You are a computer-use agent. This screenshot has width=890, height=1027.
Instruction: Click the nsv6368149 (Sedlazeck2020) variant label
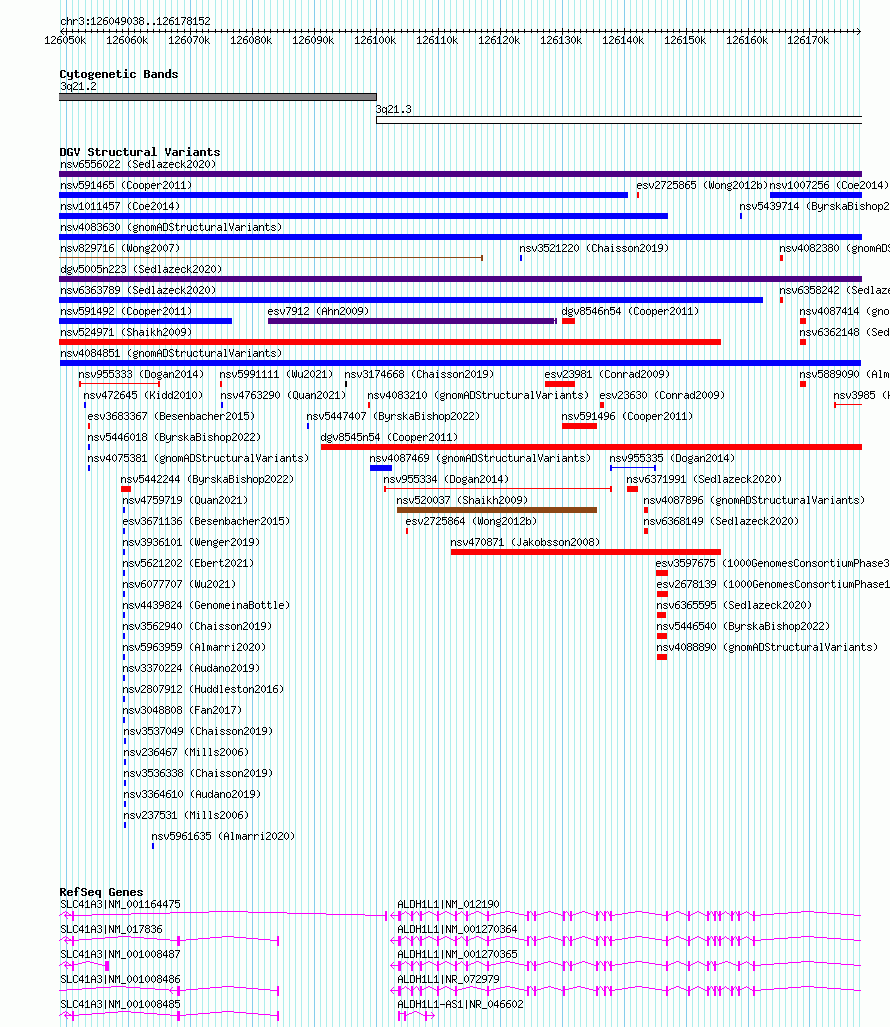(721, 521)
